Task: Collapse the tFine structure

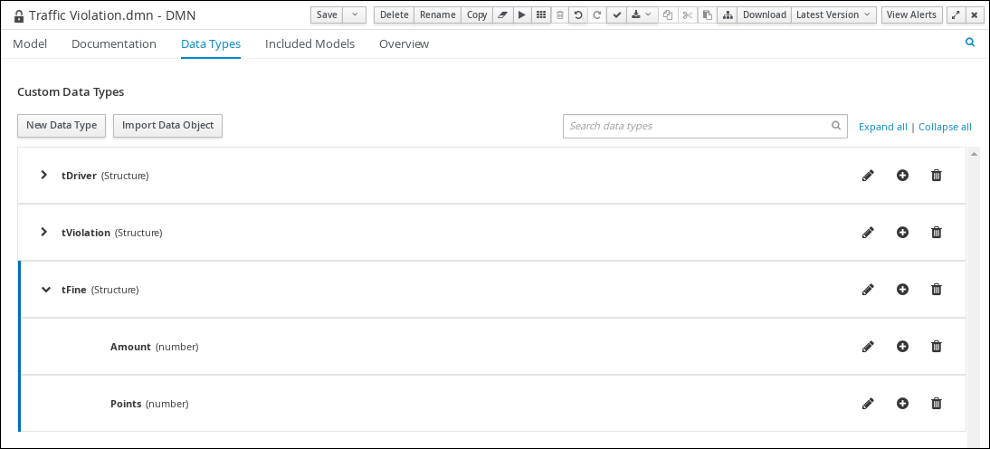Action: [x=45, y=290]
